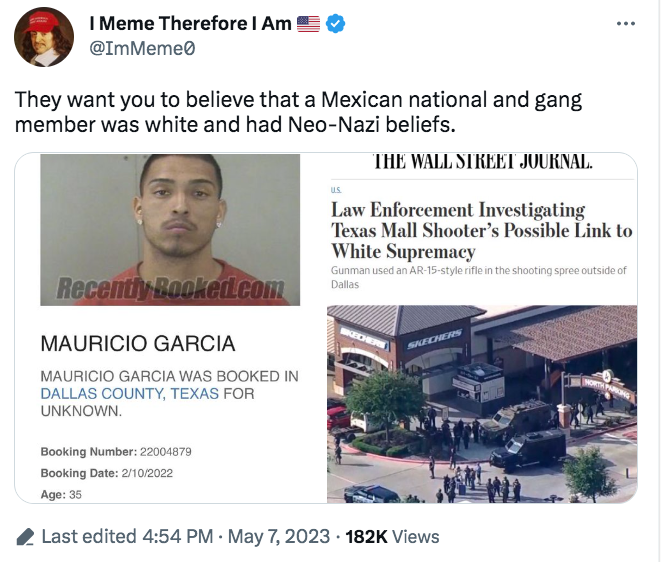Open the three-dot more options menu
The width and height of the screenshot is (661, 562).
tap(626, 24)
